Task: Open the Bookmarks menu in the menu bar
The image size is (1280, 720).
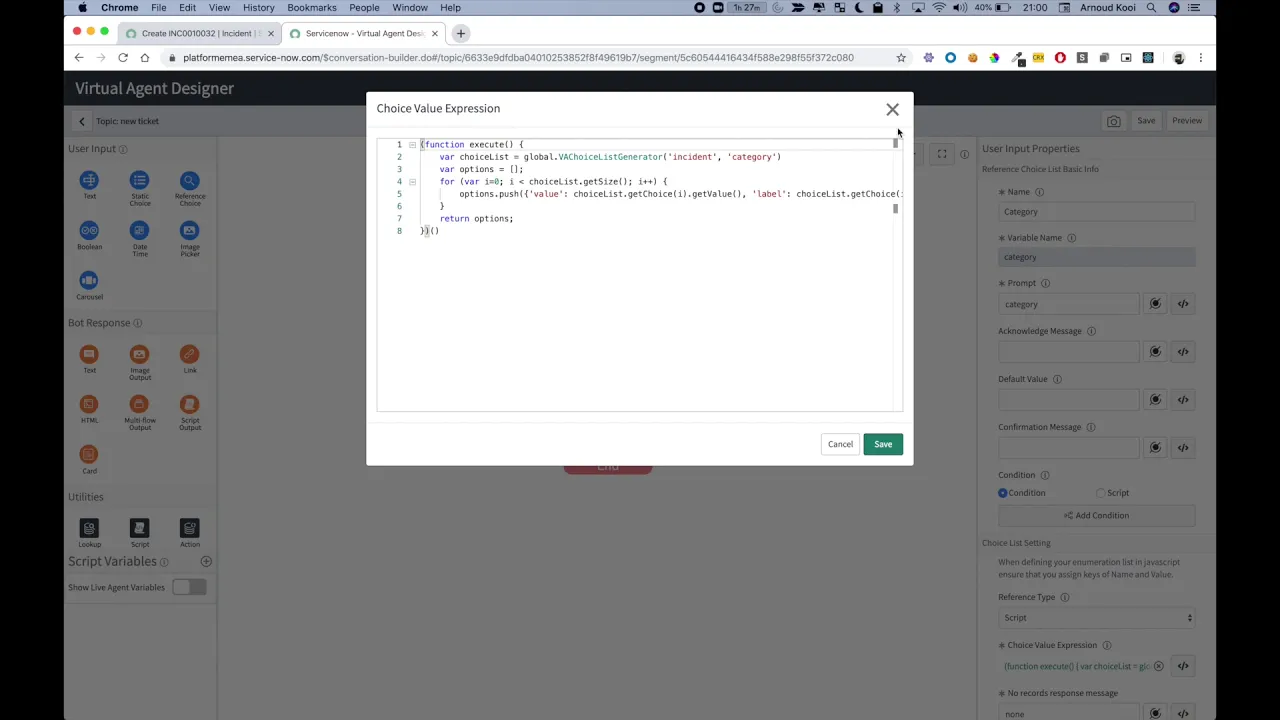Action: point(311,8)
